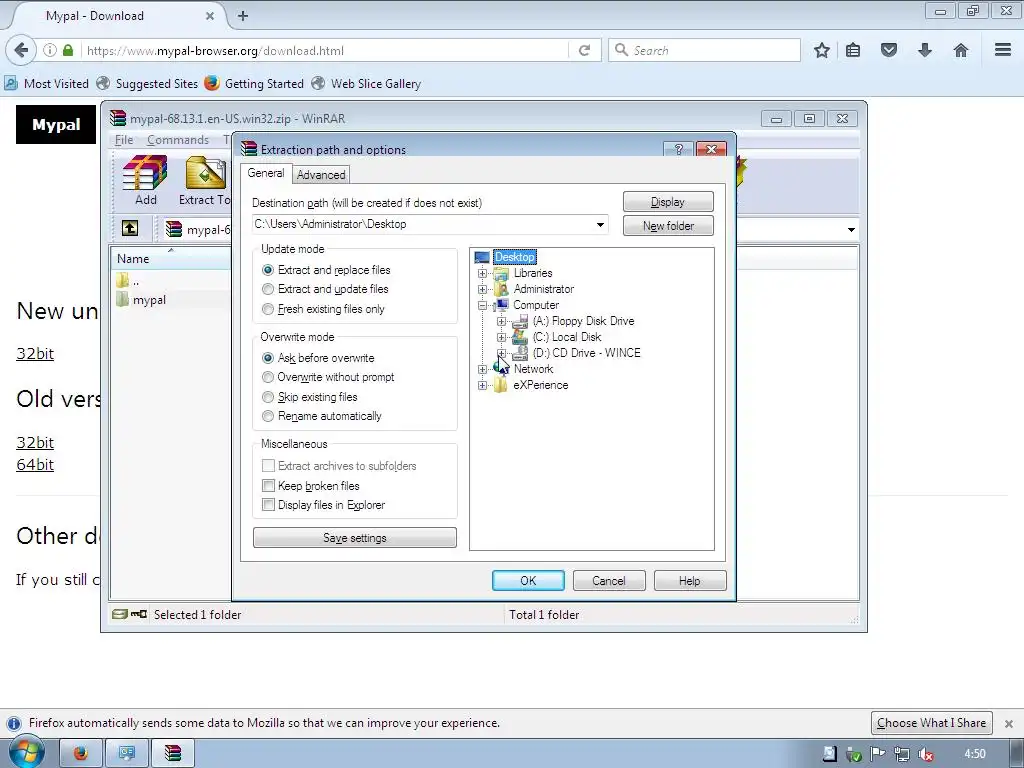Open Firefox downloads arrow icon
Image resolution: width=1024 pixels, height=768 pixels.
click(x=925, y=50)
